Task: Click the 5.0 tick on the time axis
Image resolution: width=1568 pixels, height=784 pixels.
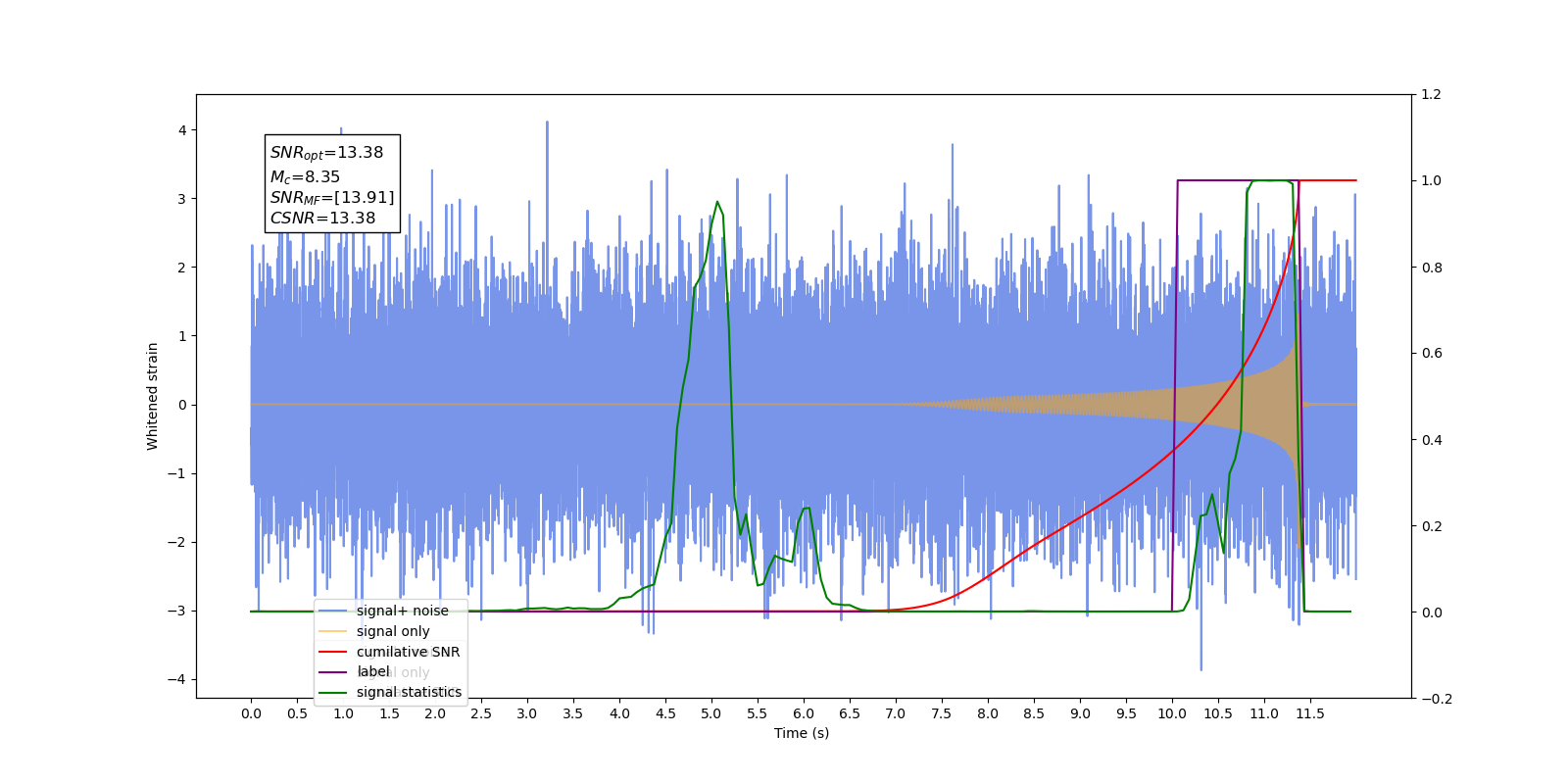Action: pyautogui.click(x=711, y=713)
